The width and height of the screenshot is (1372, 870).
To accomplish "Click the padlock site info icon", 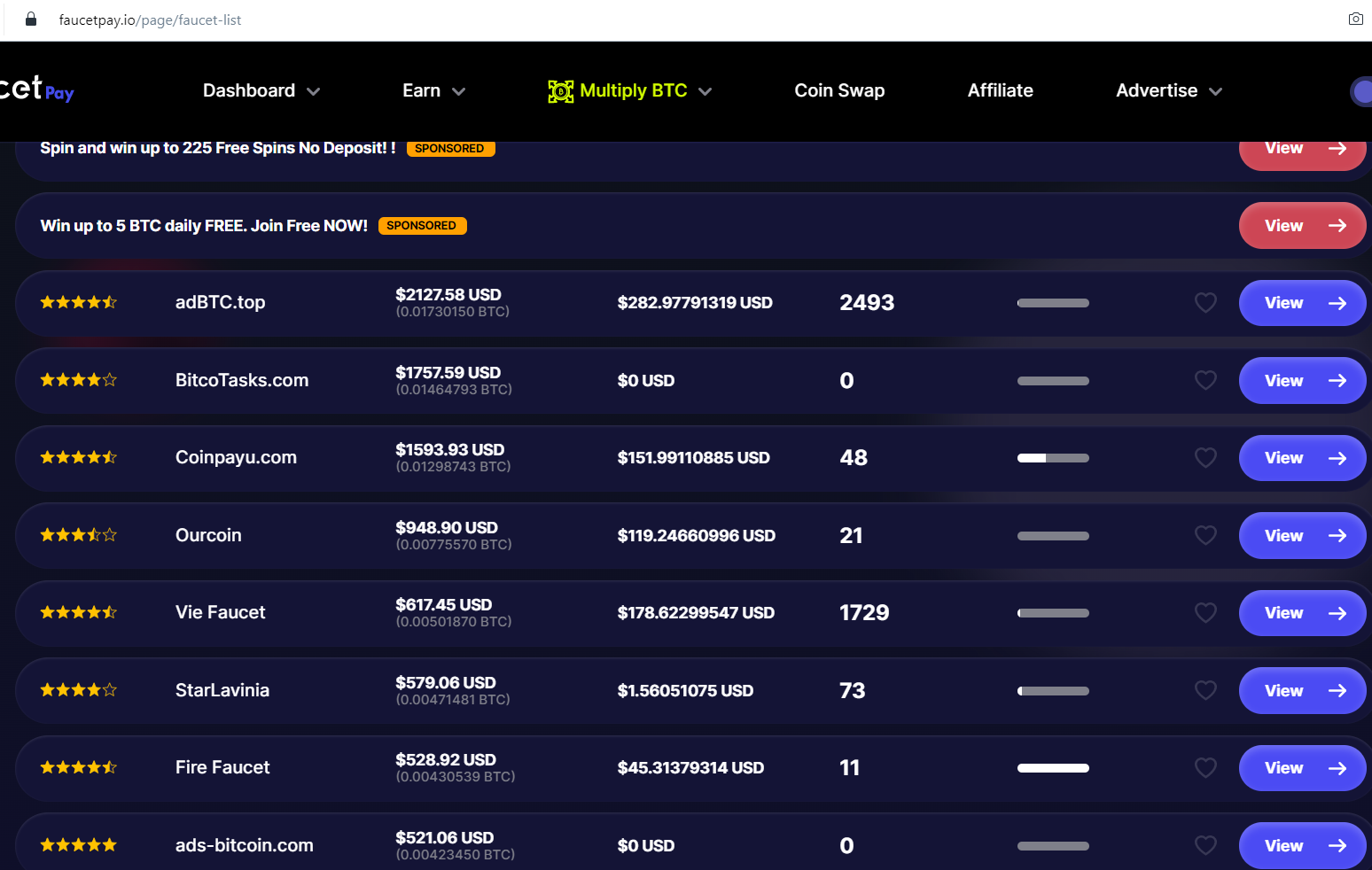I will click(31, 19).
